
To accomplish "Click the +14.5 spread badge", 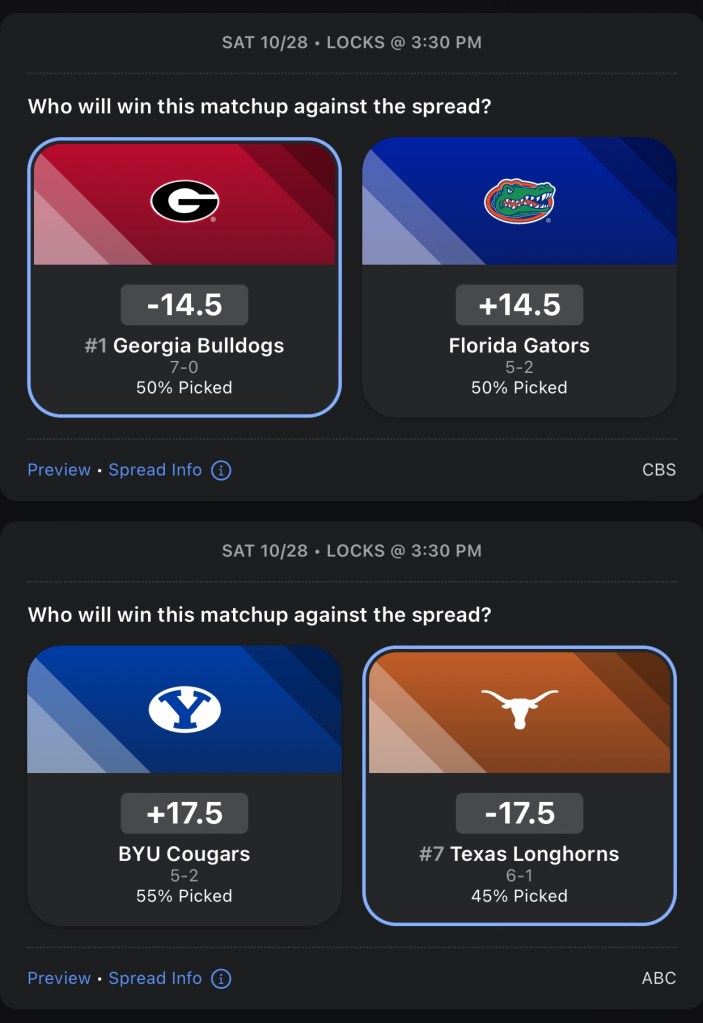I will 519,305.
